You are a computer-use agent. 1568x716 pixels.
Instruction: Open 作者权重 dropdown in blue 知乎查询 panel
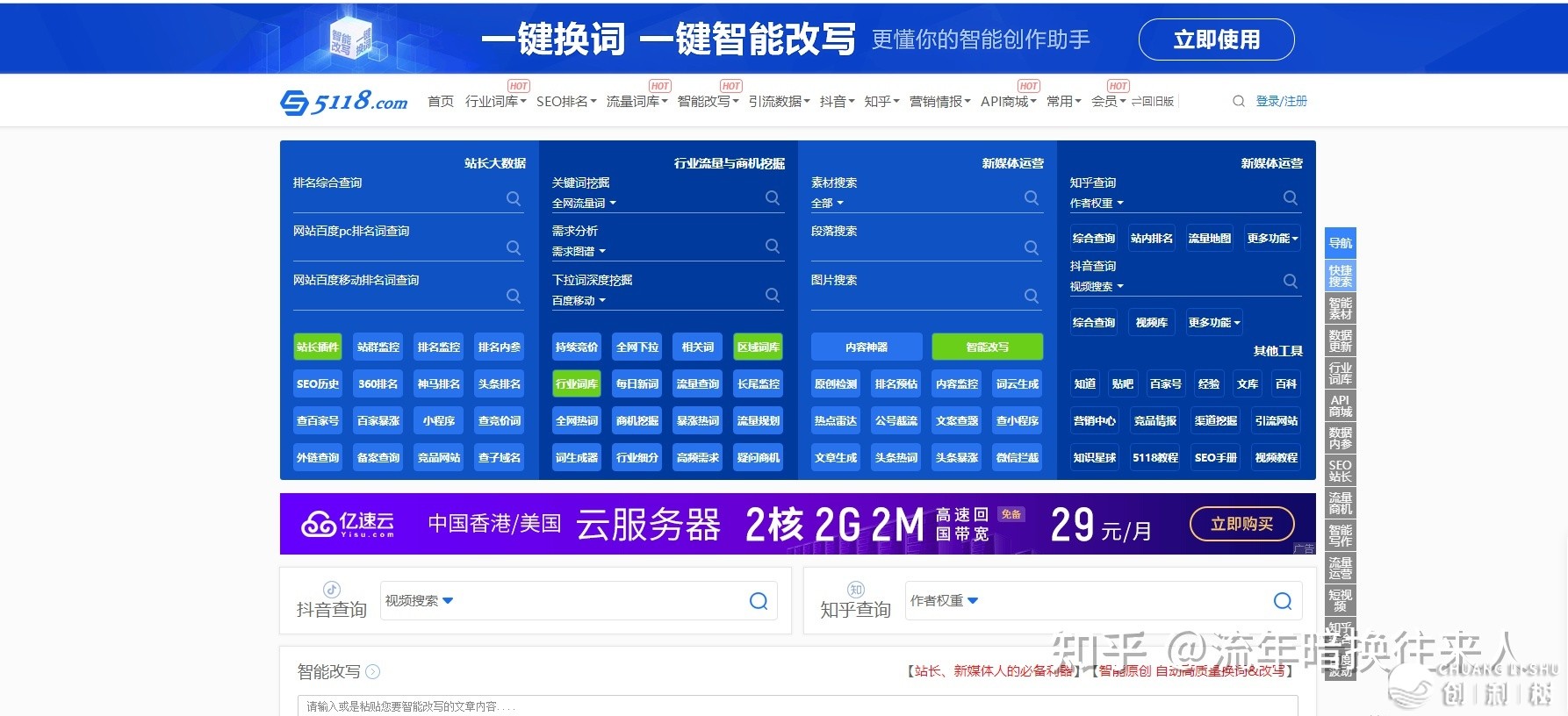coord(1097,203)
